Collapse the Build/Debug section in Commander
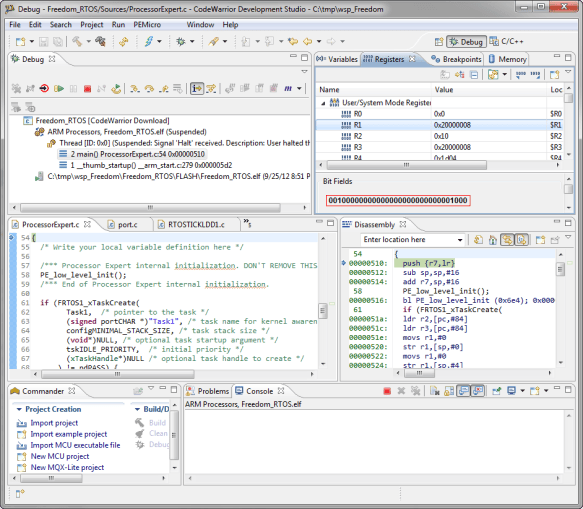This screenshot has width=583, height=509. (x=137, y=409)
